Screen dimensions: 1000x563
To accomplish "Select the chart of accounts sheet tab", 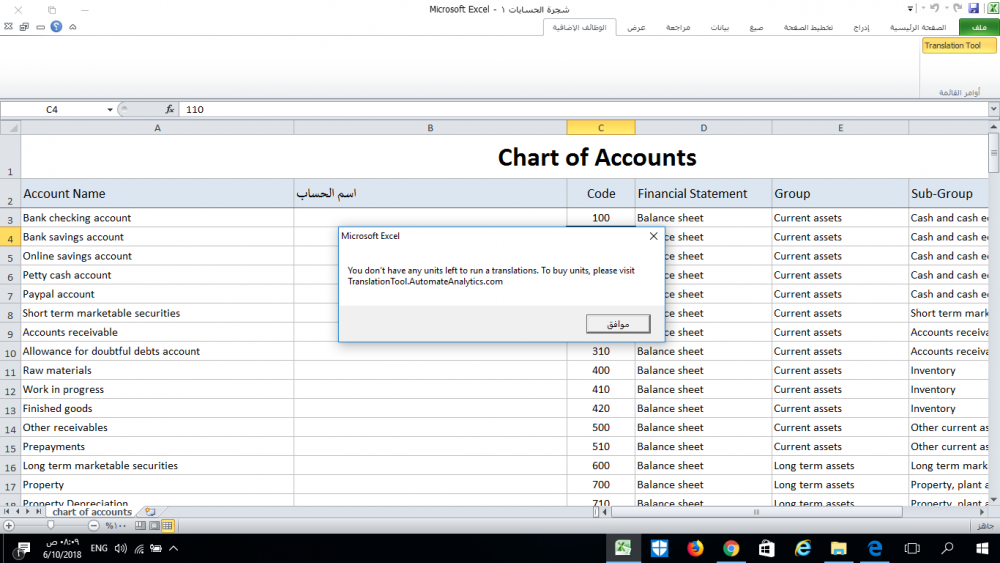I will pos(92,511).
